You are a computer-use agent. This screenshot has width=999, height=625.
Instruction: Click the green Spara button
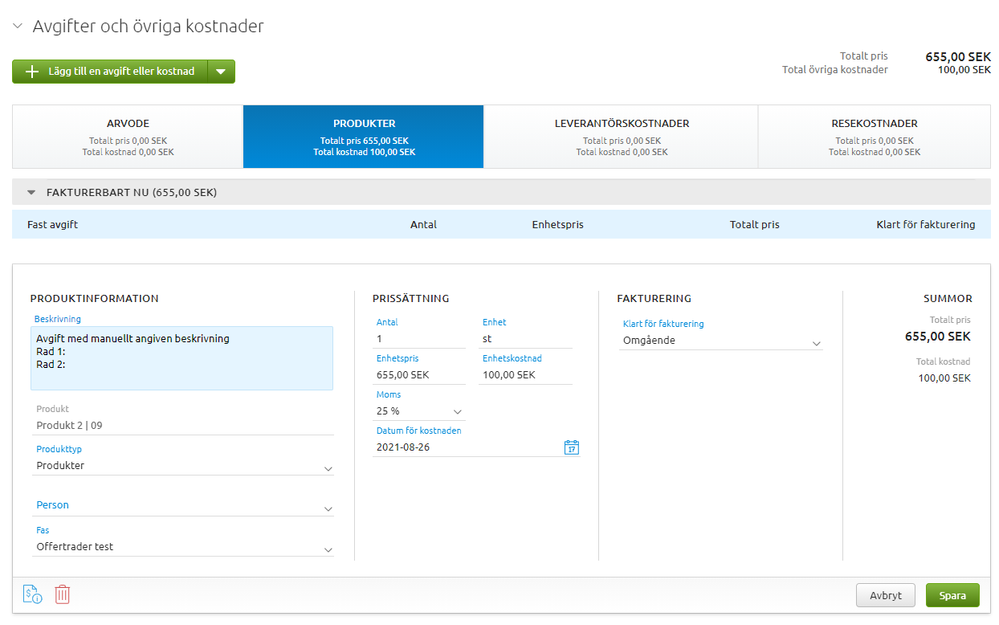(952, 595)
